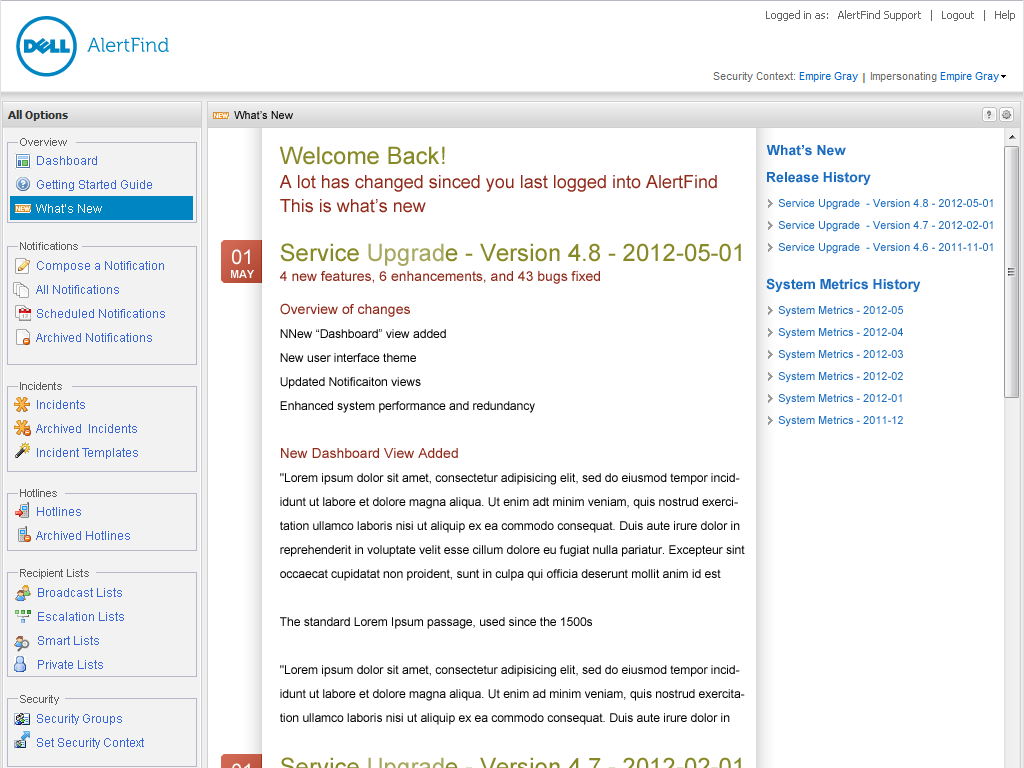The height and width of the screenshot is (768, 1024).
Task: Expand Version 4.8 release arrow
Action: [x=771, y=204]
